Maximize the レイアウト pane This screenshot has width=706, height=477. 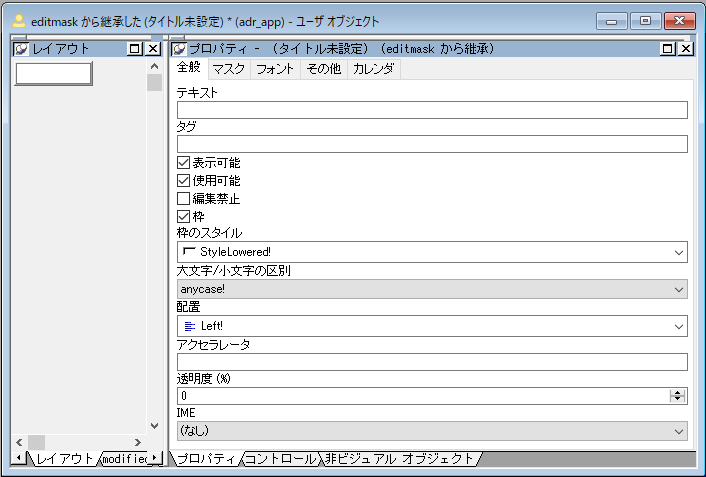(x=135, y=49)
